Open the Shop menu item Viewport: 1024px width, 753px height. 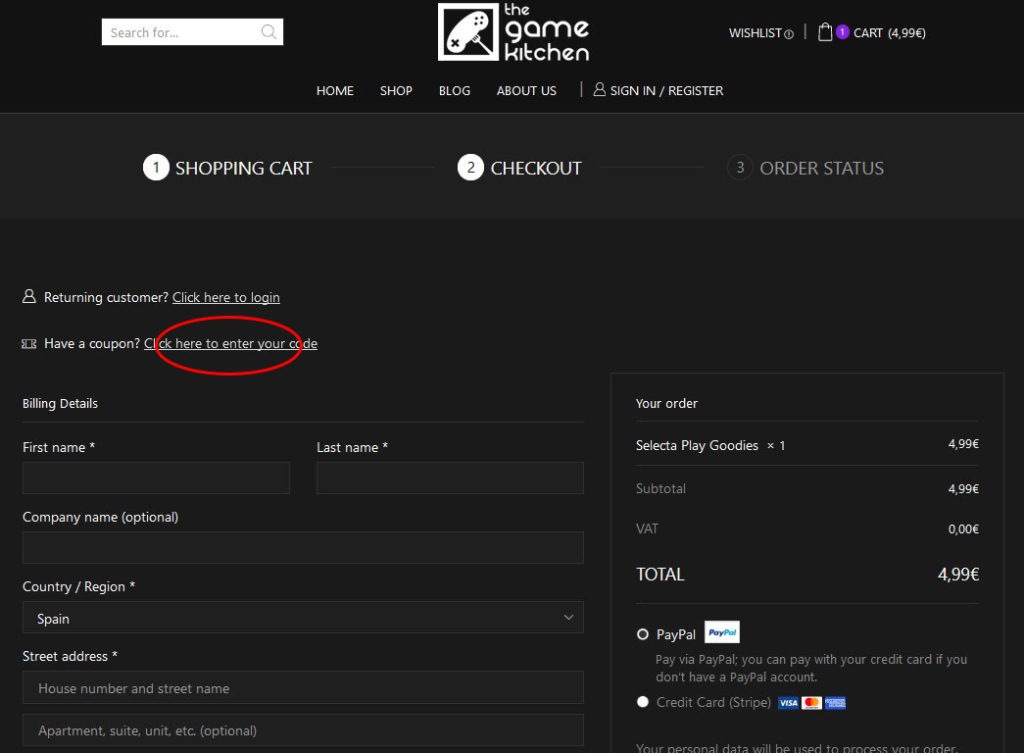tap(396, 90)
